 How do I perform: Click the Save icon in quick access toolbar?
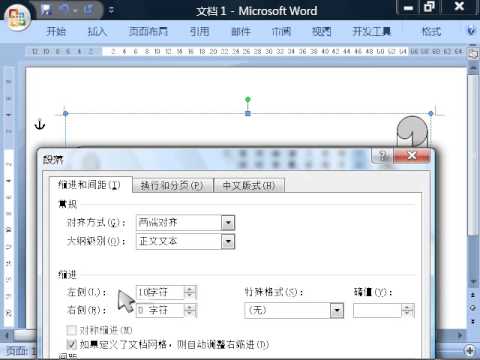46,10
